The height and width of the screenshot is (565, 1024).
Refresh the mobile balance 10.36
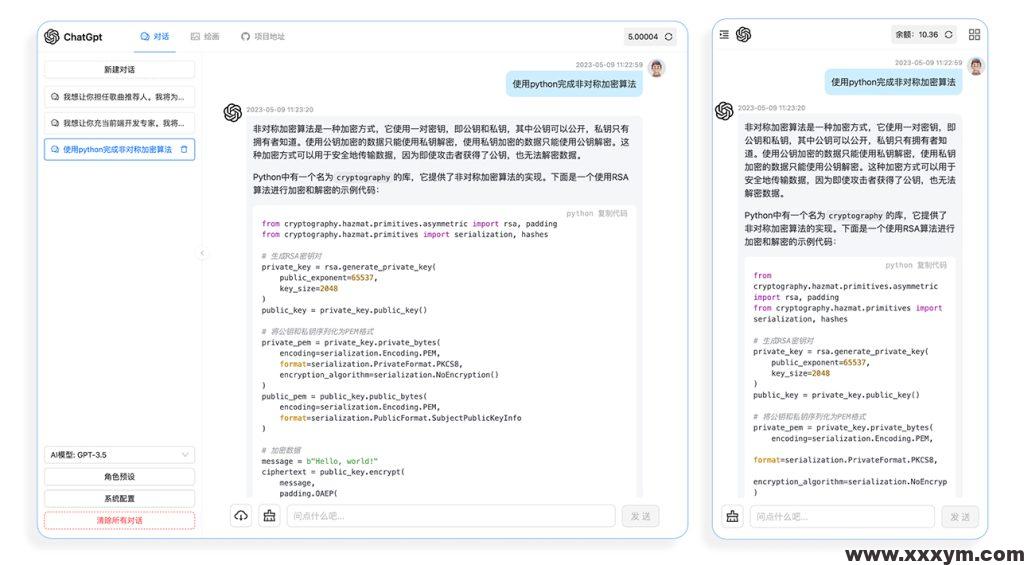coord(948,34)
